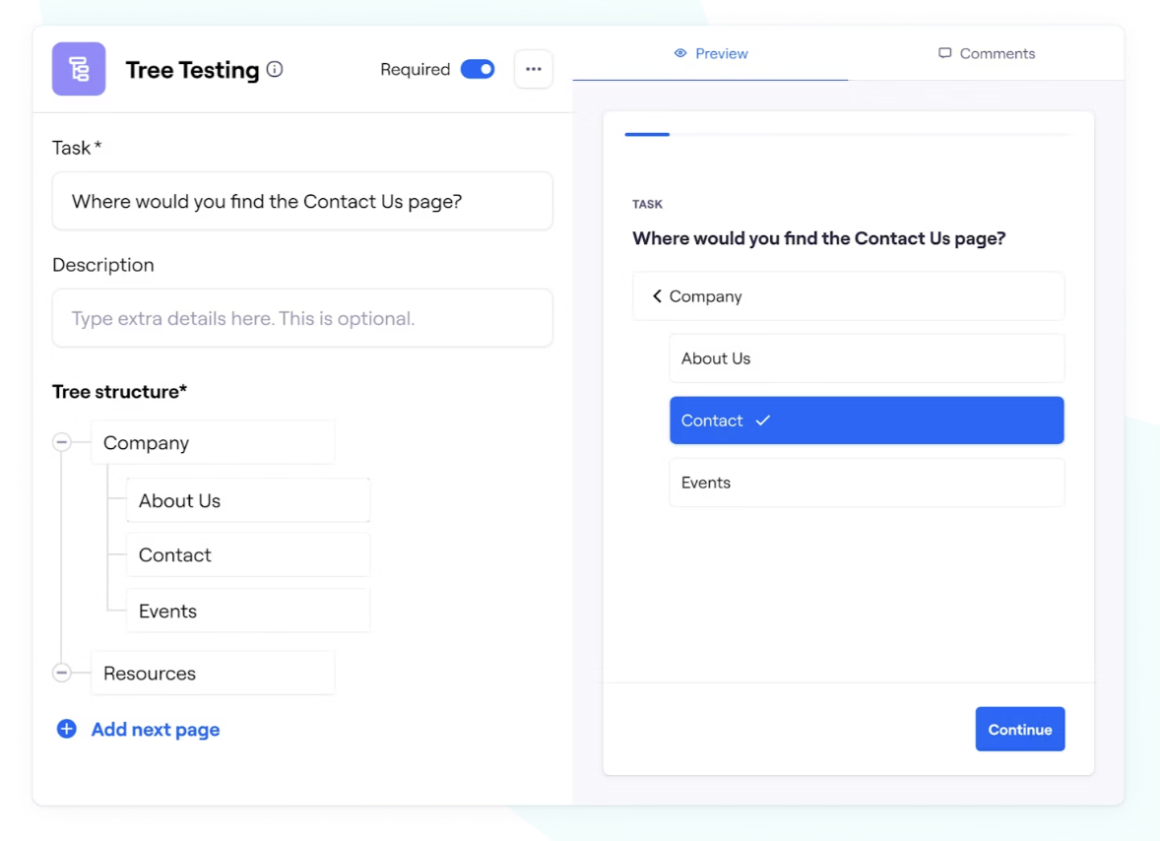Click the speech bubble Comments icon
Screen dimensions: 1160x841
[945, 53]
